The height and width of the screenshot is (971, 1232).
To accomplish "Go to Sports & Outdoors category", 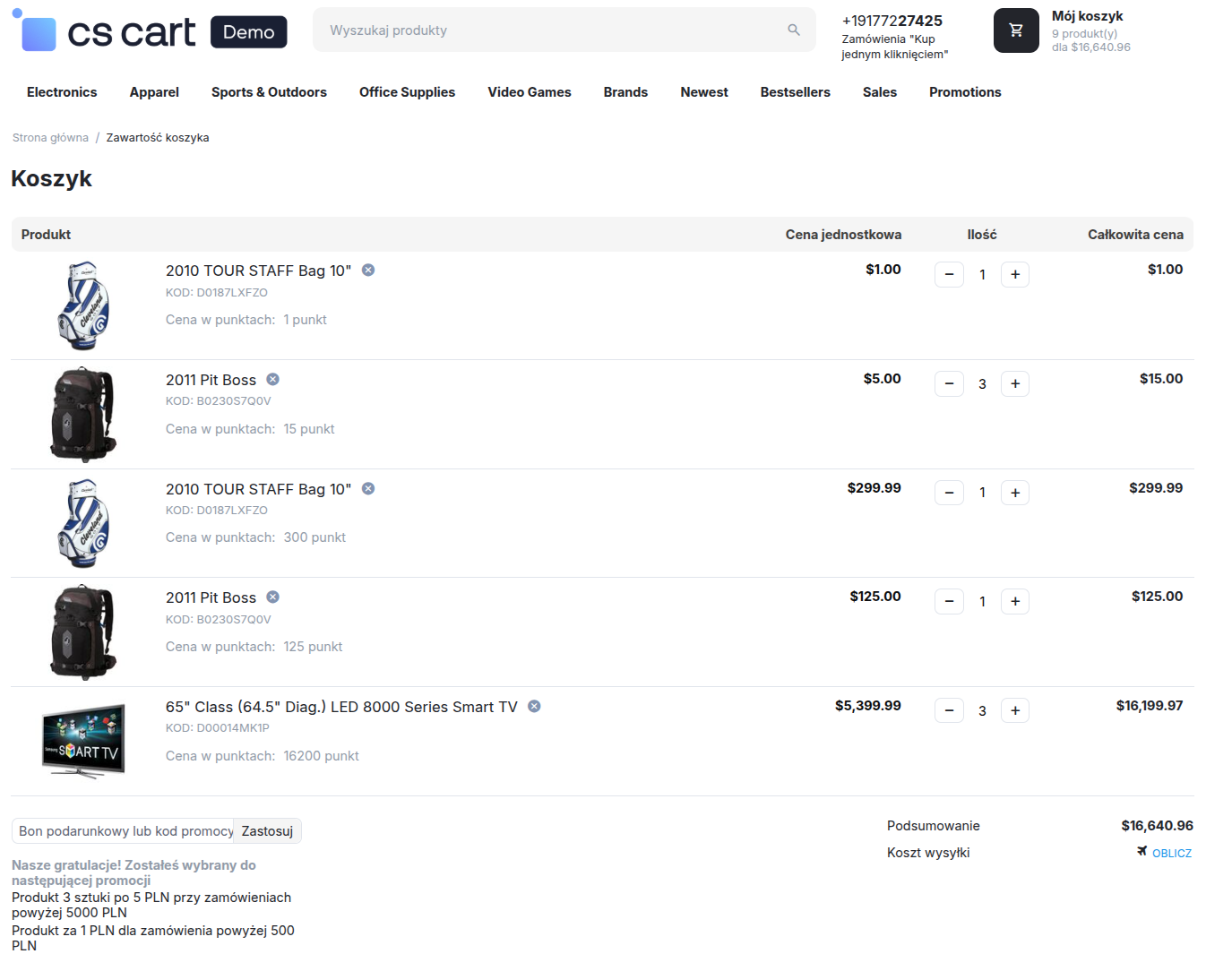I will pos(269,92).
